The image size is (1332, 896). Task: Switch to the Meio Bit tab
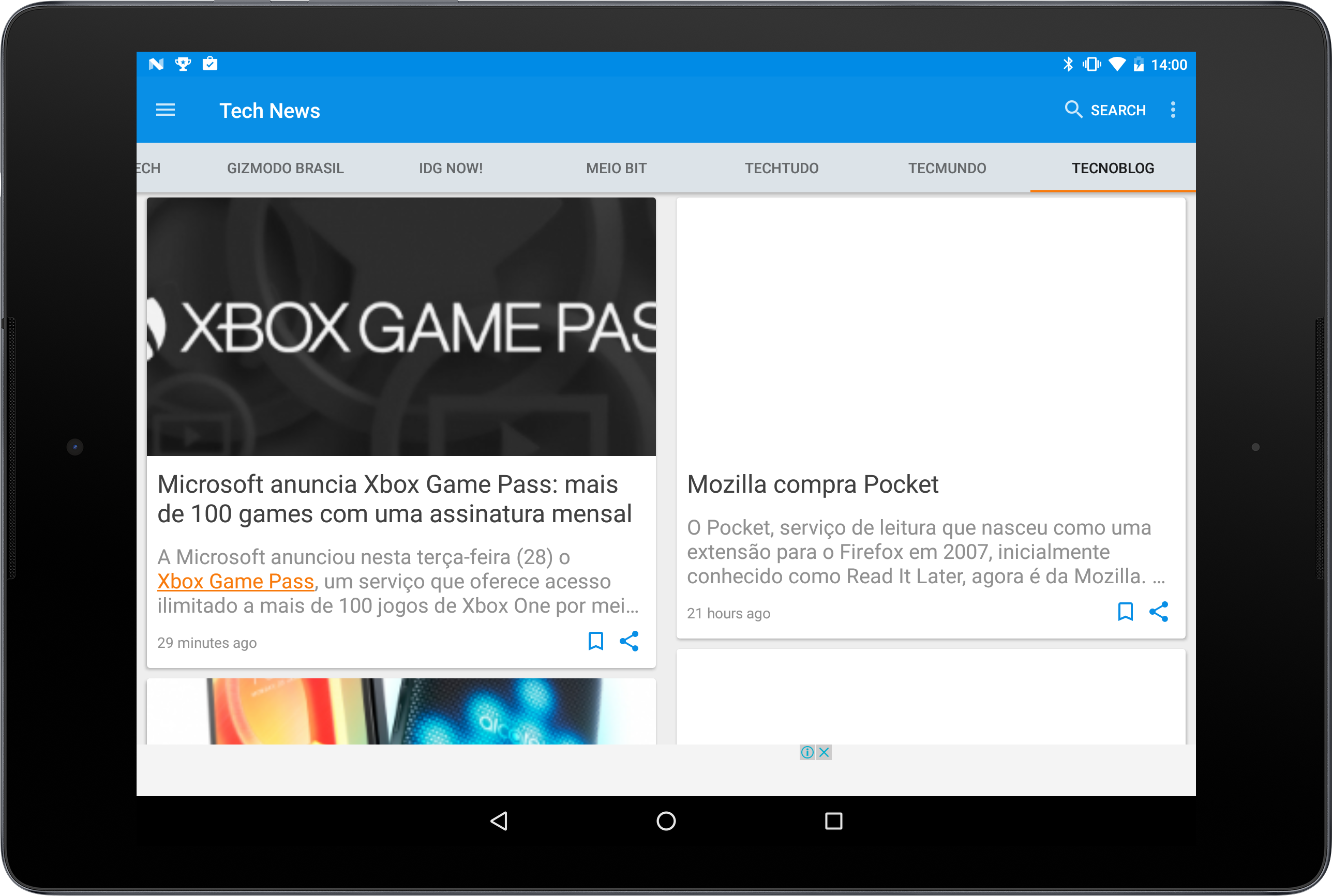coord(616,168)
